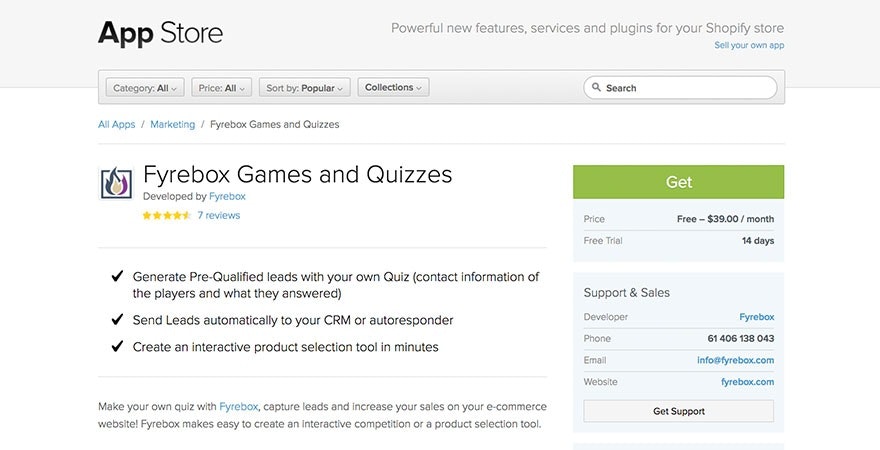880x450 pixels.
Task: Click the Get Support button
Action: pyautogui.click(x=678, y=411)
